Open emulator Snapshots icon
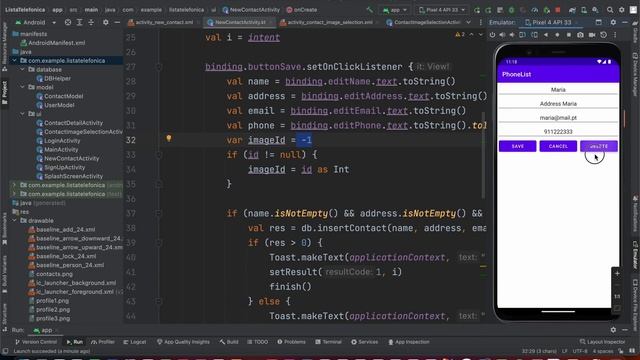This screenshot has width=640, height=360. point(603,35)
